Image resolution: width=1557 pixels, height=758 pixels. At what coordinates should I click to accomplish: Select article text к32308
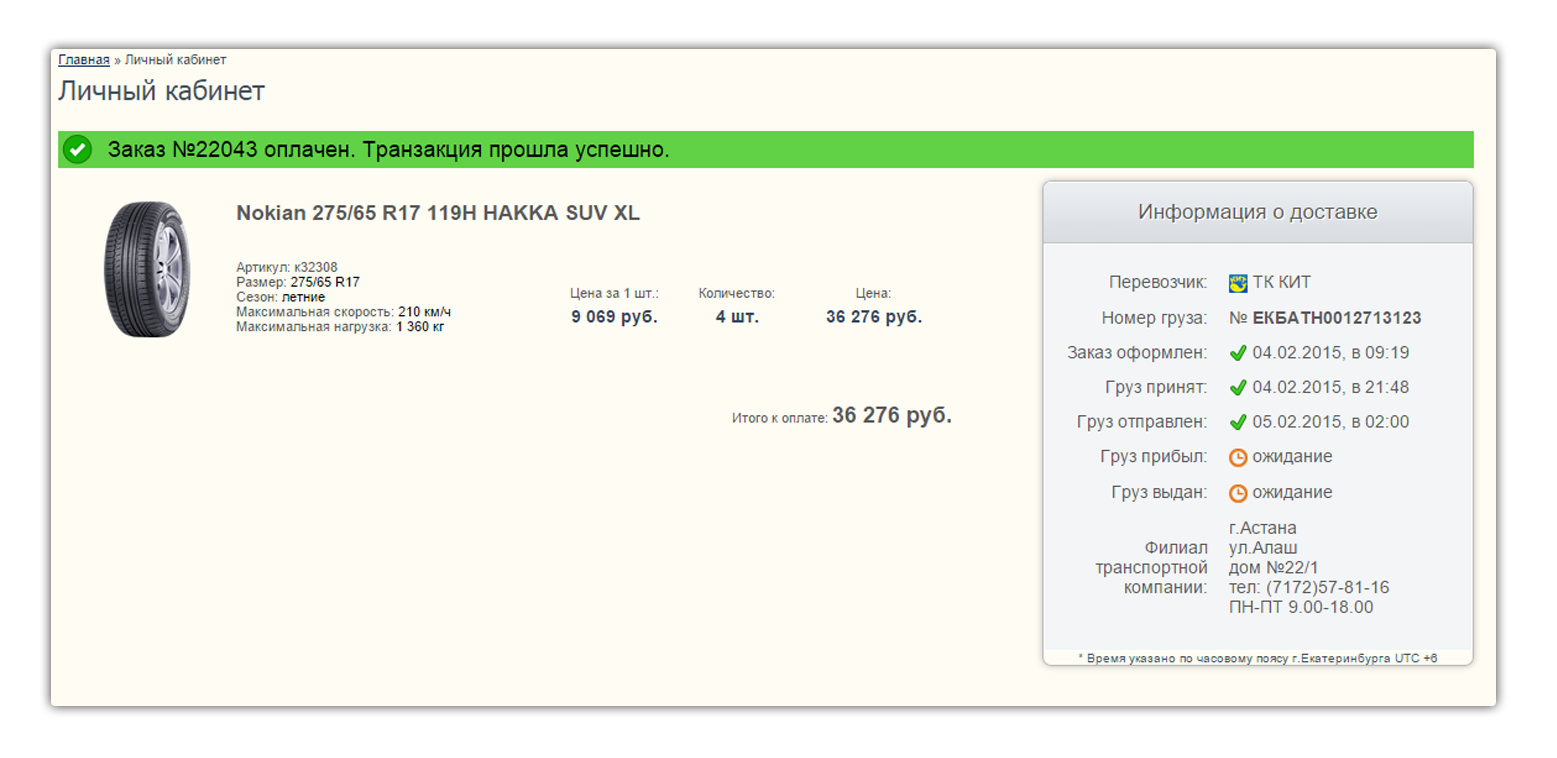tap(316, 267)
